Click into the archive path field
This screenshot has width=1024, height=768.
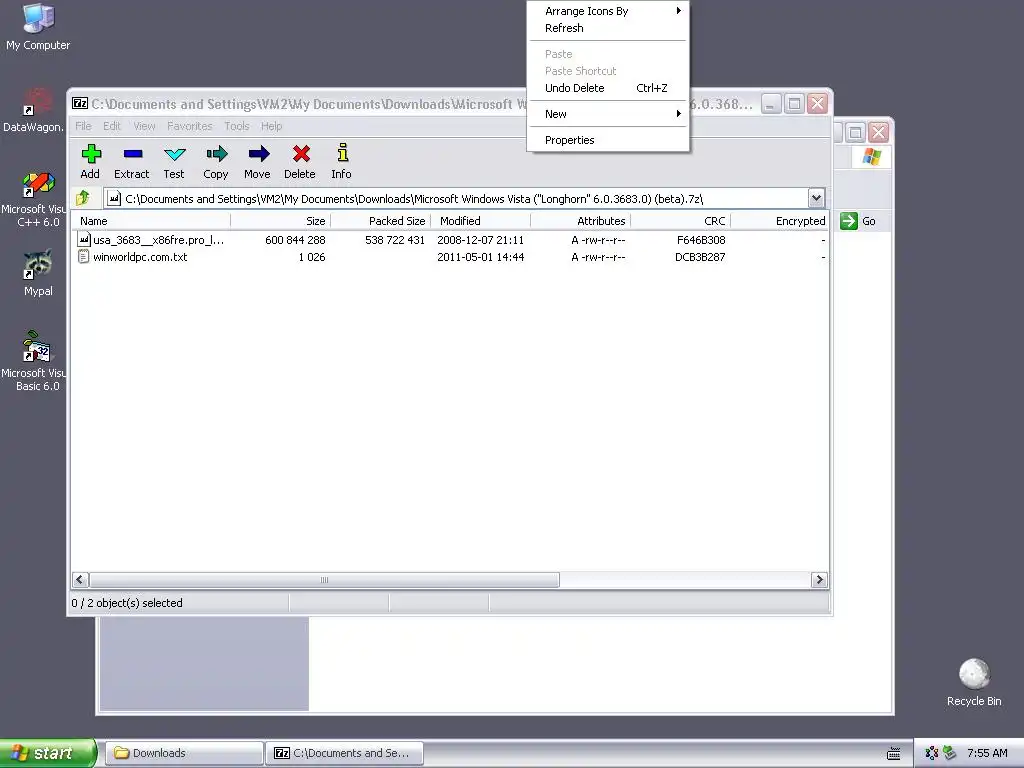455,199
